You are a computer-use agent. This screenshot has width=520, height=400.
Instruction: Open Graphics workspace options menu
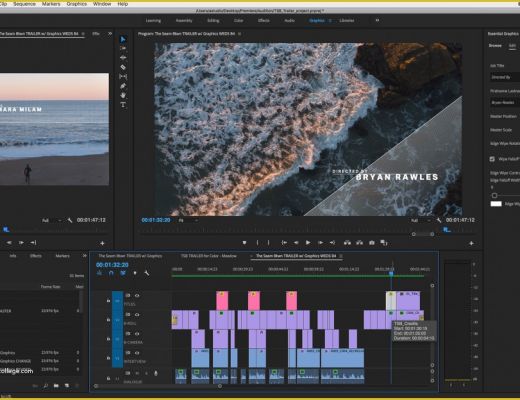[330, 20]
